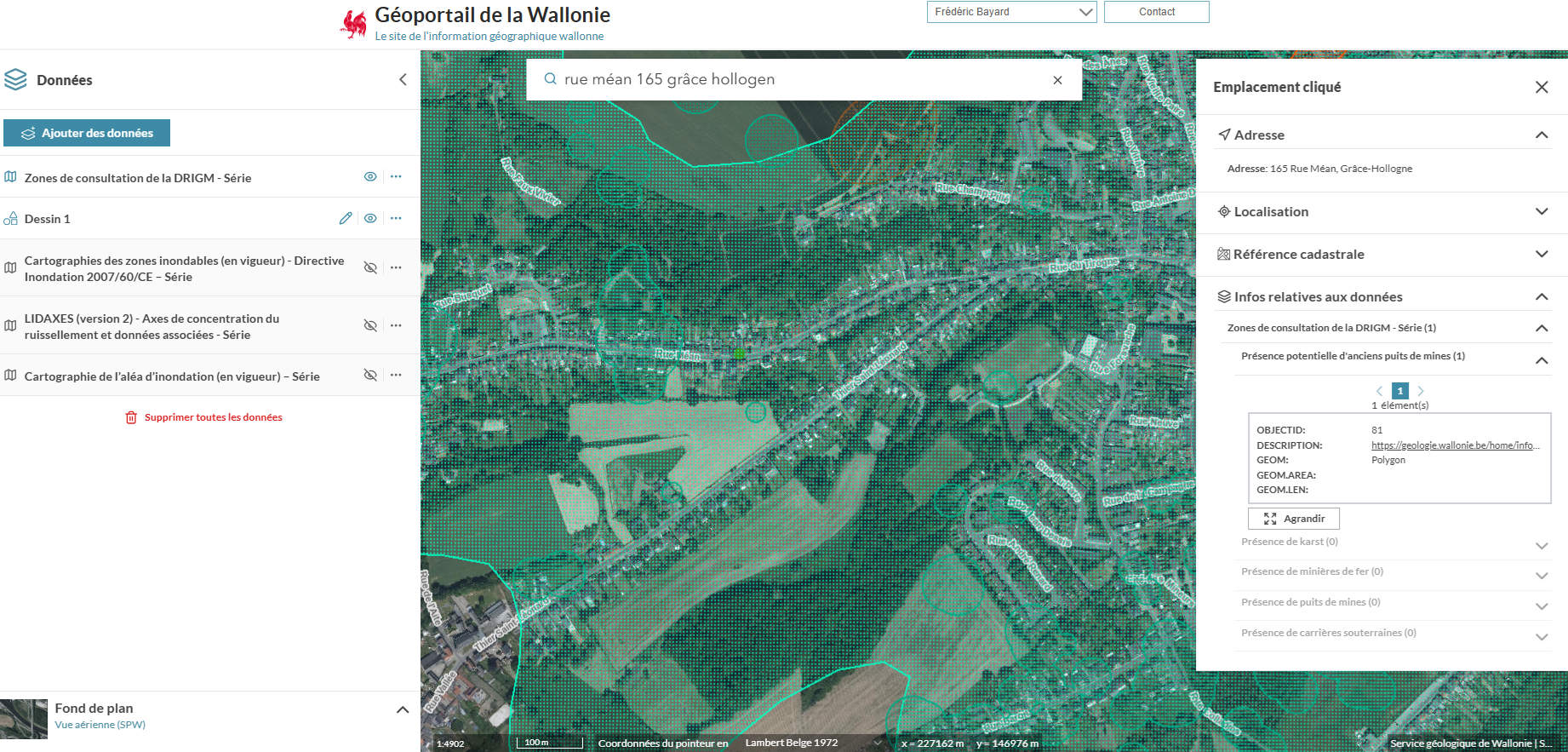Collapse the Données panel with left chevron
The image size is (1568, 752).
tap(403, 80)
